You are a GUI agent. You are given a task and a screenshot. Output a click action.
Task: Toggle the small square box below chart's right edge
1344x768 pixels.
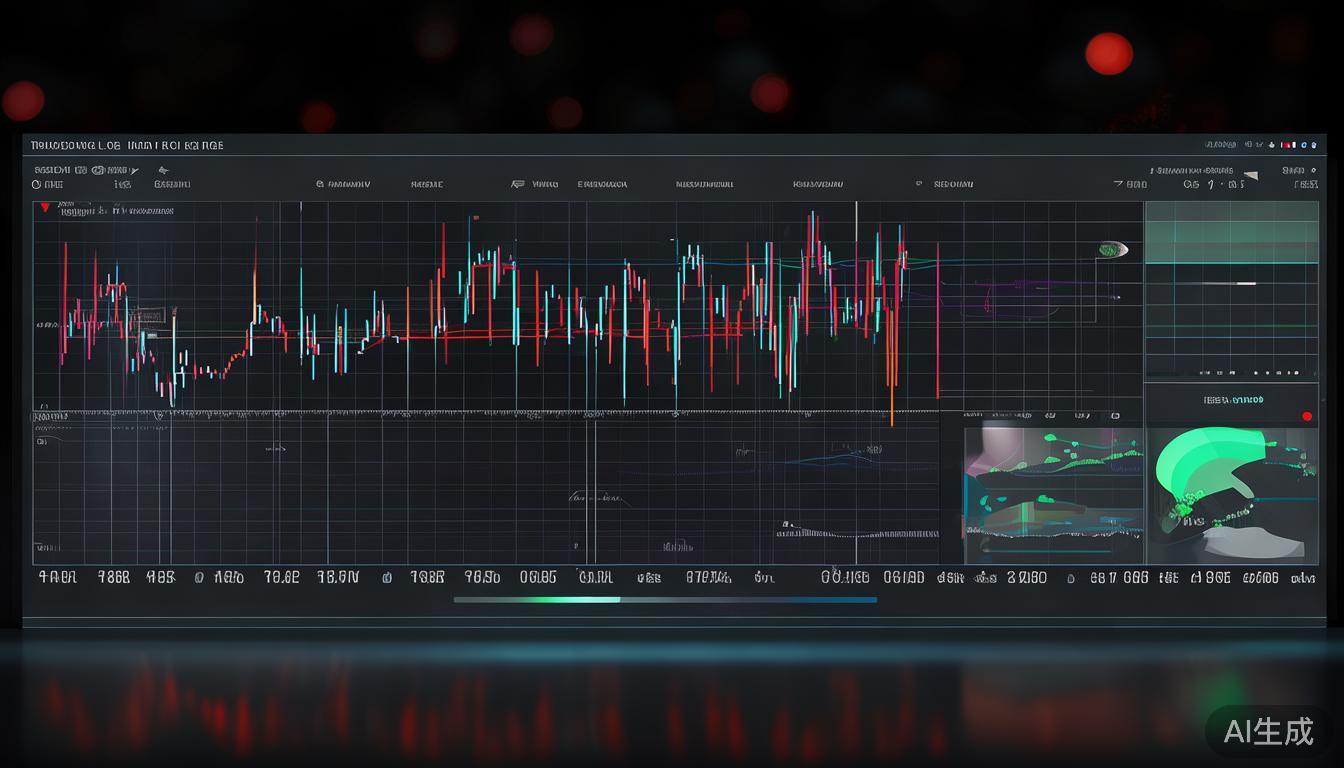pos(1115,416)
